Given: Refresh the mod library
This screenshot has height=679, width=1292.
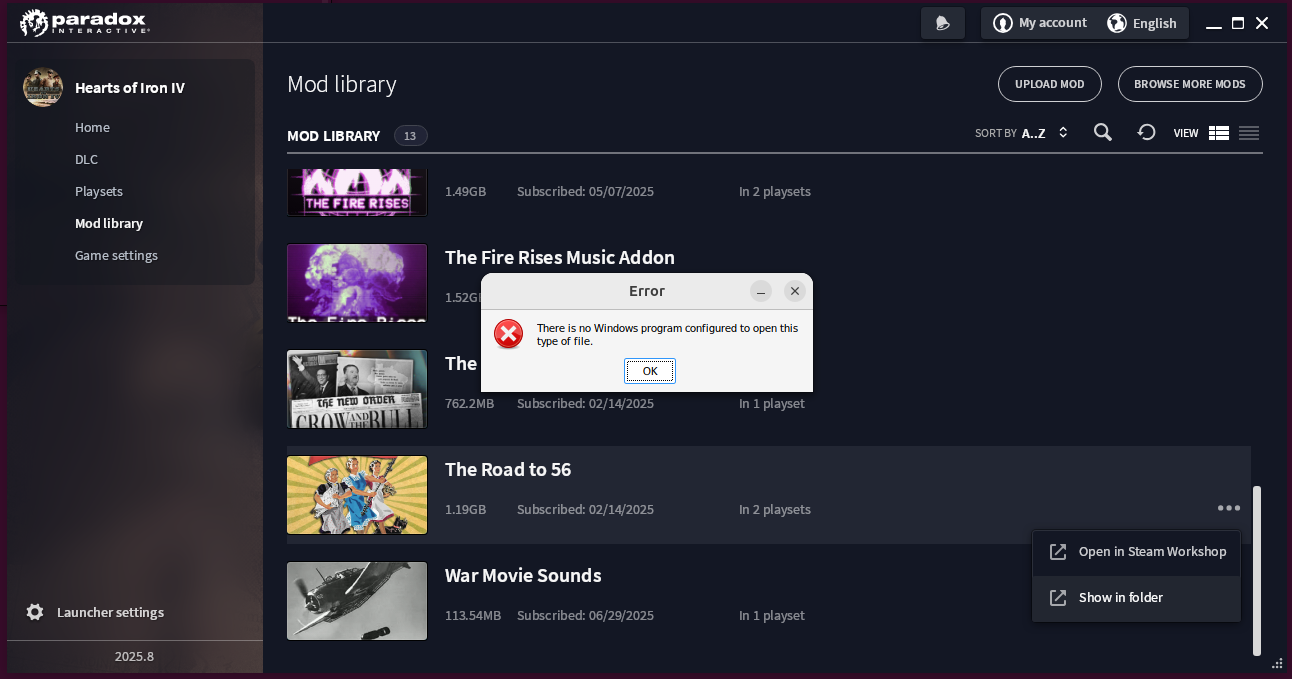Looking at the screenshot, I should point(1146,133).
